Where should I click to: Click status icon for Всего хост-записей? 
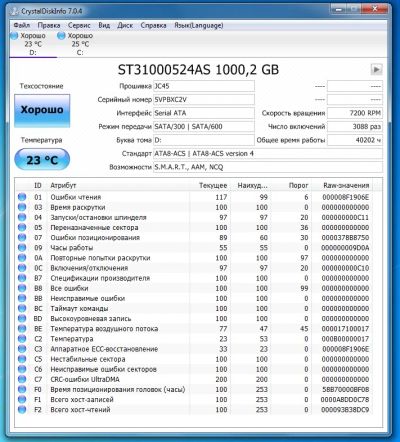(x=22, y=399)
